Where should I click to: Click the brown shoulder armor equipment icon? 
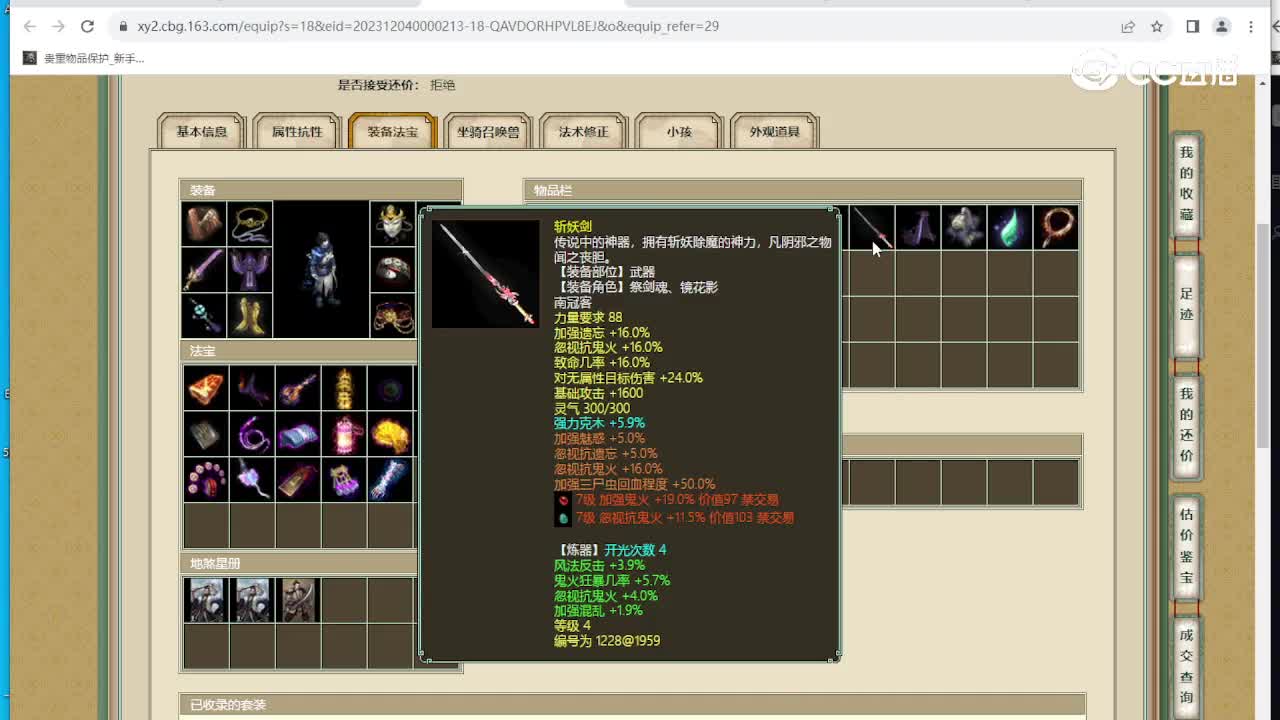(204, 224)
